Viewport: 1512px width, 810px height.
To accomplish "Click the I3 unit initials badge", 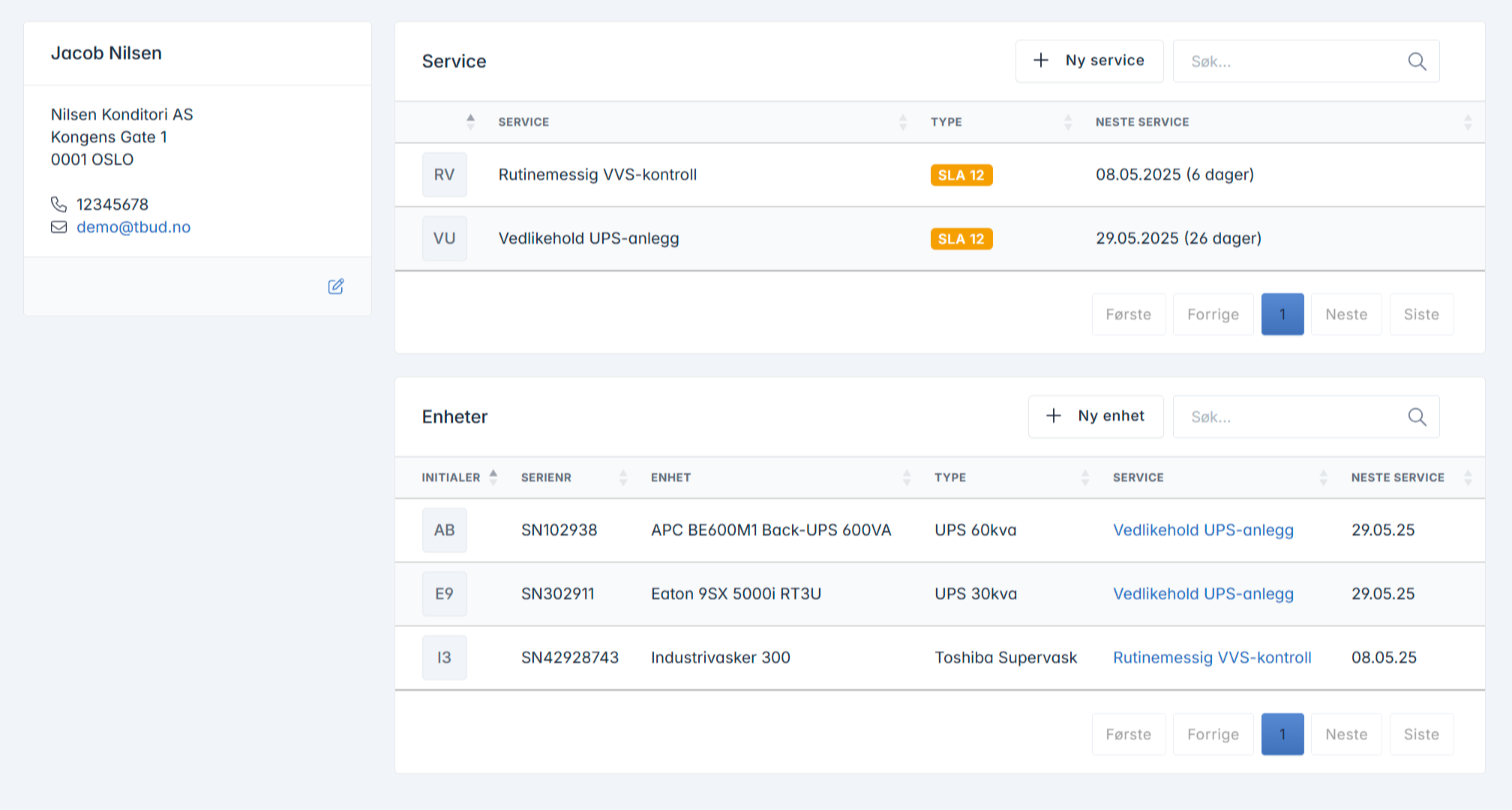I will [x=444, y=658].
